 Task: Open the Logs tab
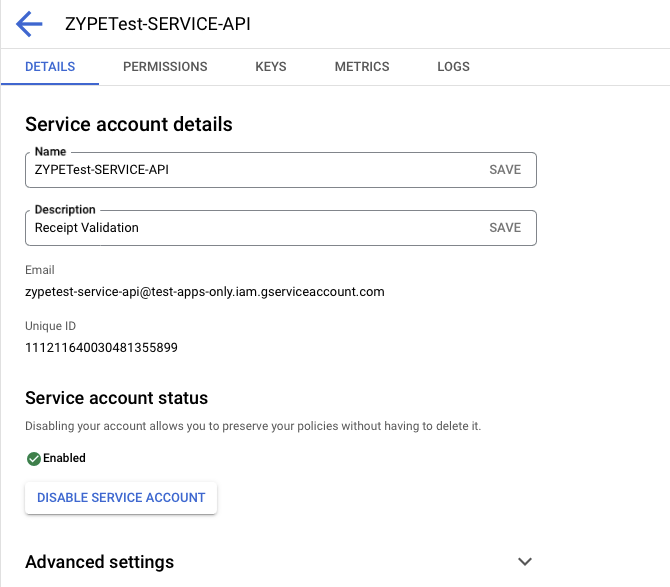point(453,67)
